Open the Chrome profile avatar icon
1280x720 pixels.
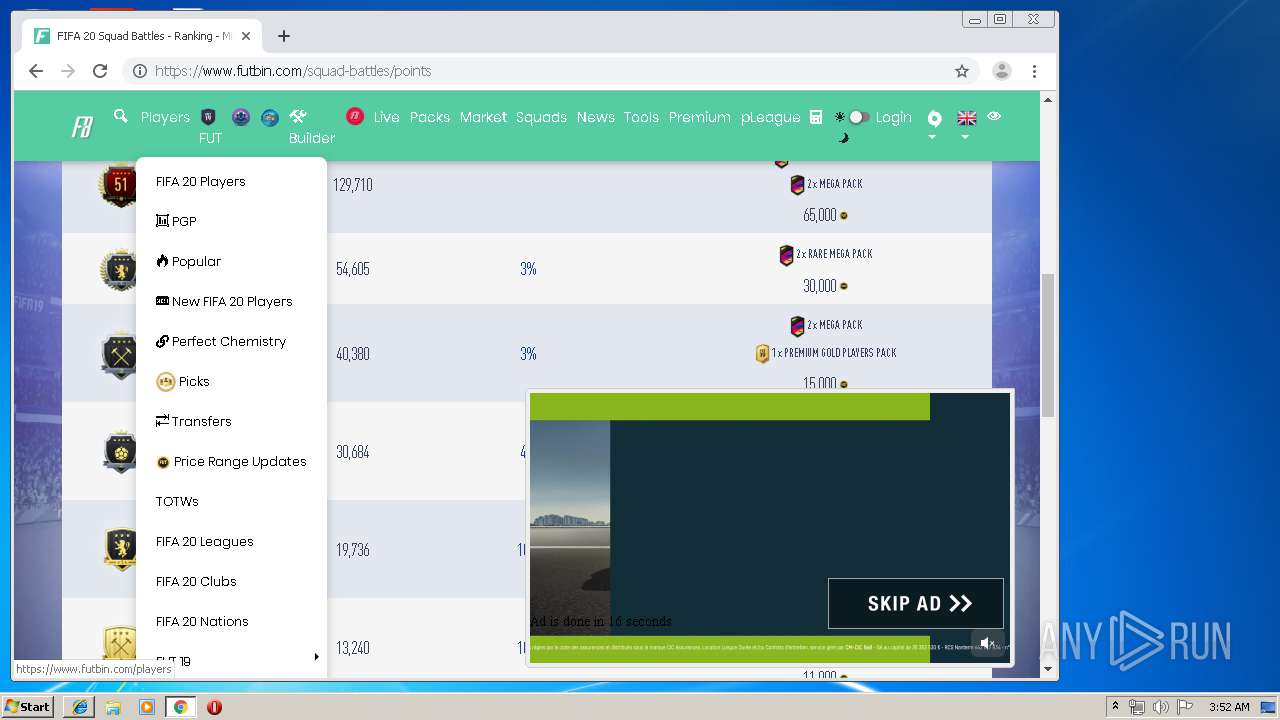point(1001,71)
